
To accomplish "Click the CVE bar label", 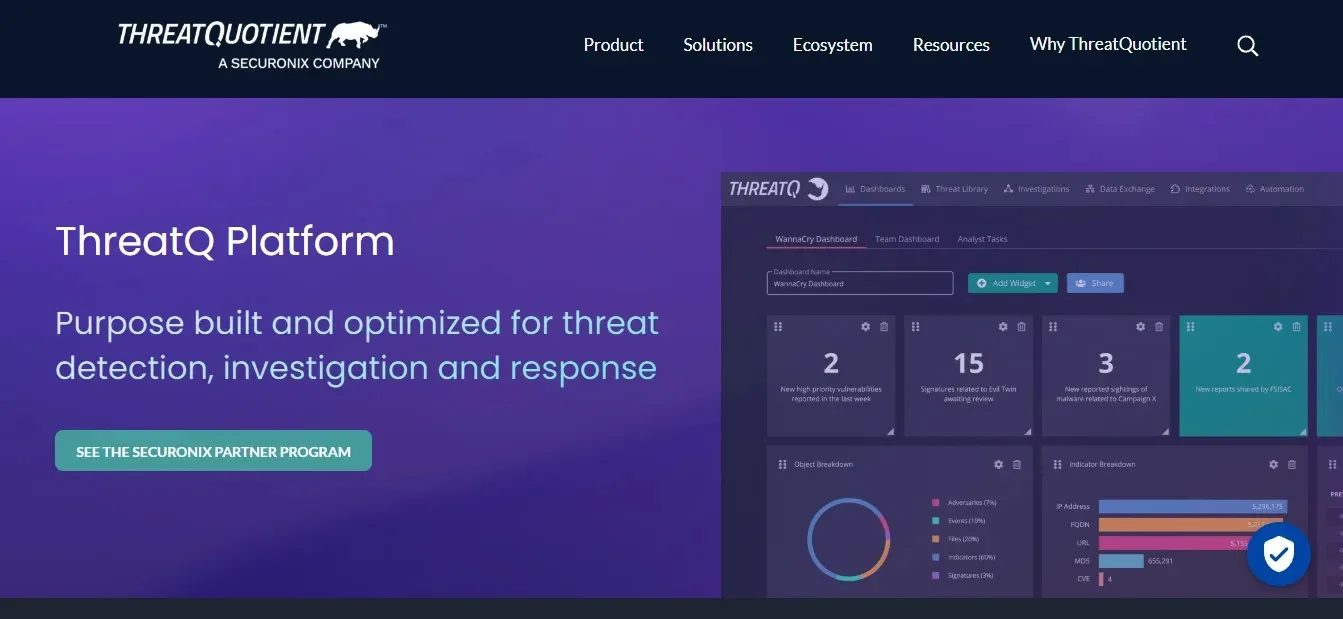I will [x=1082, y=579].
